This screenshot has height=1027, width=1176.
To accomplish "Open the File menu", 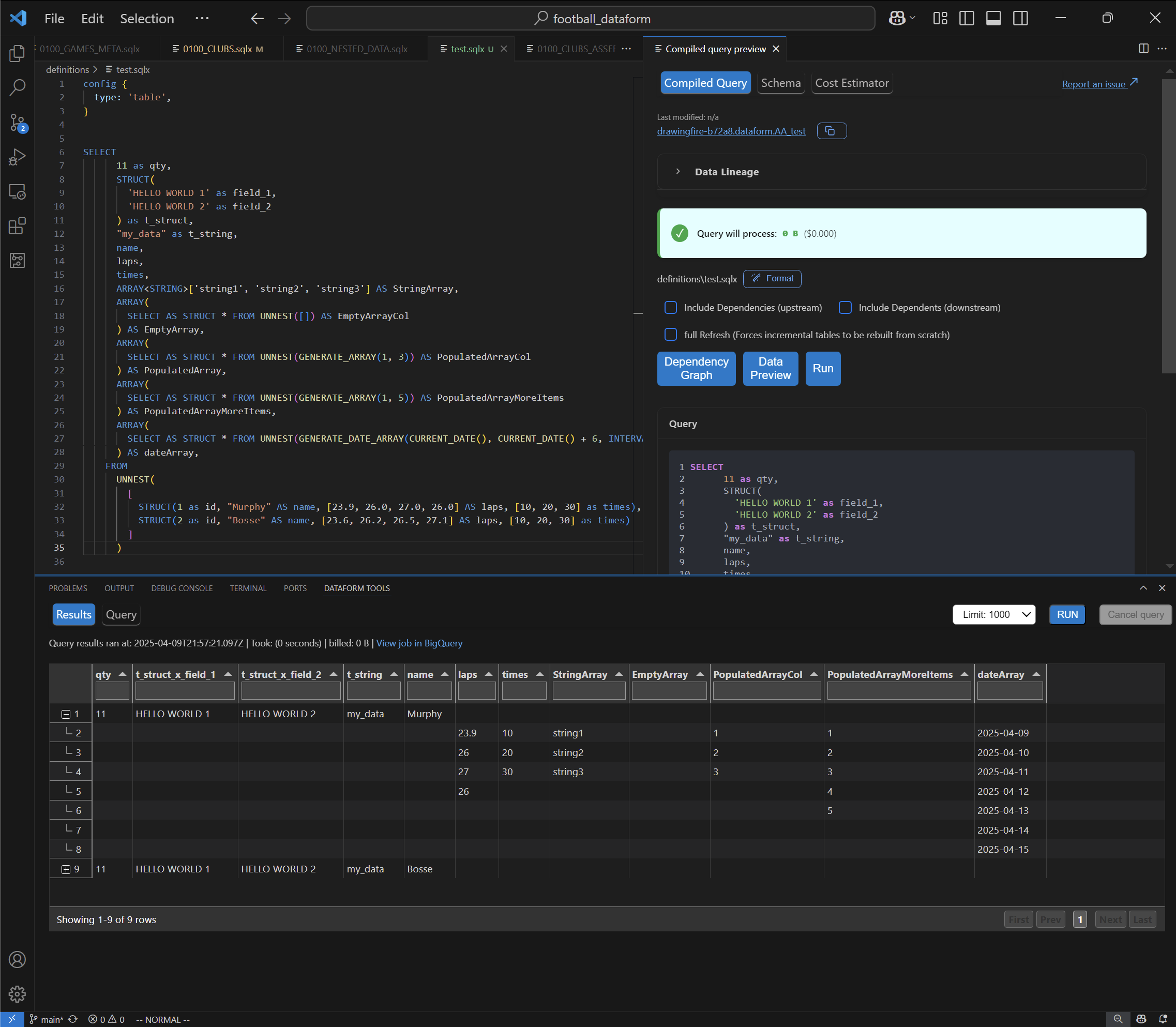I will point(54,19).
